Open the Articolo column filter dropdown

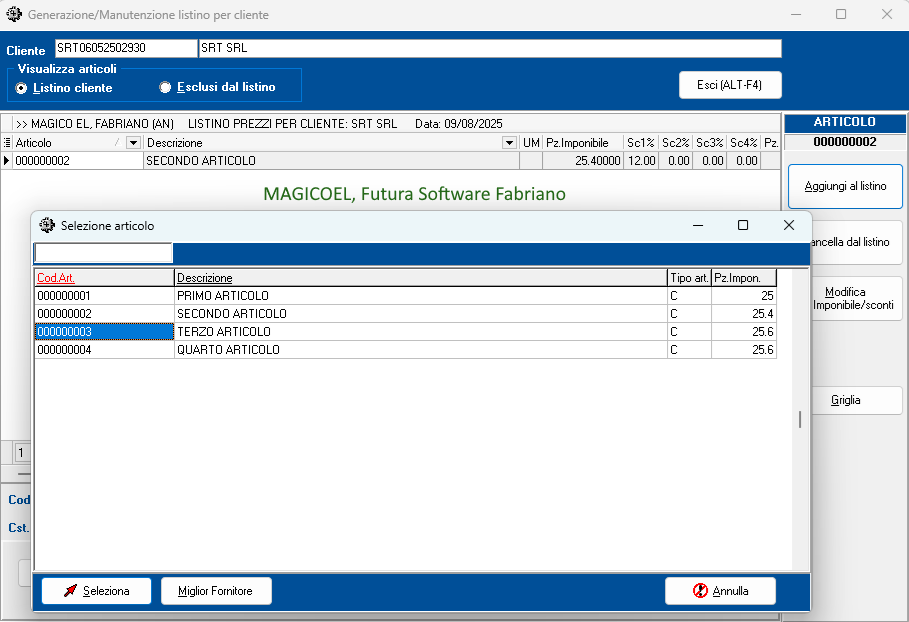[133, 143]
